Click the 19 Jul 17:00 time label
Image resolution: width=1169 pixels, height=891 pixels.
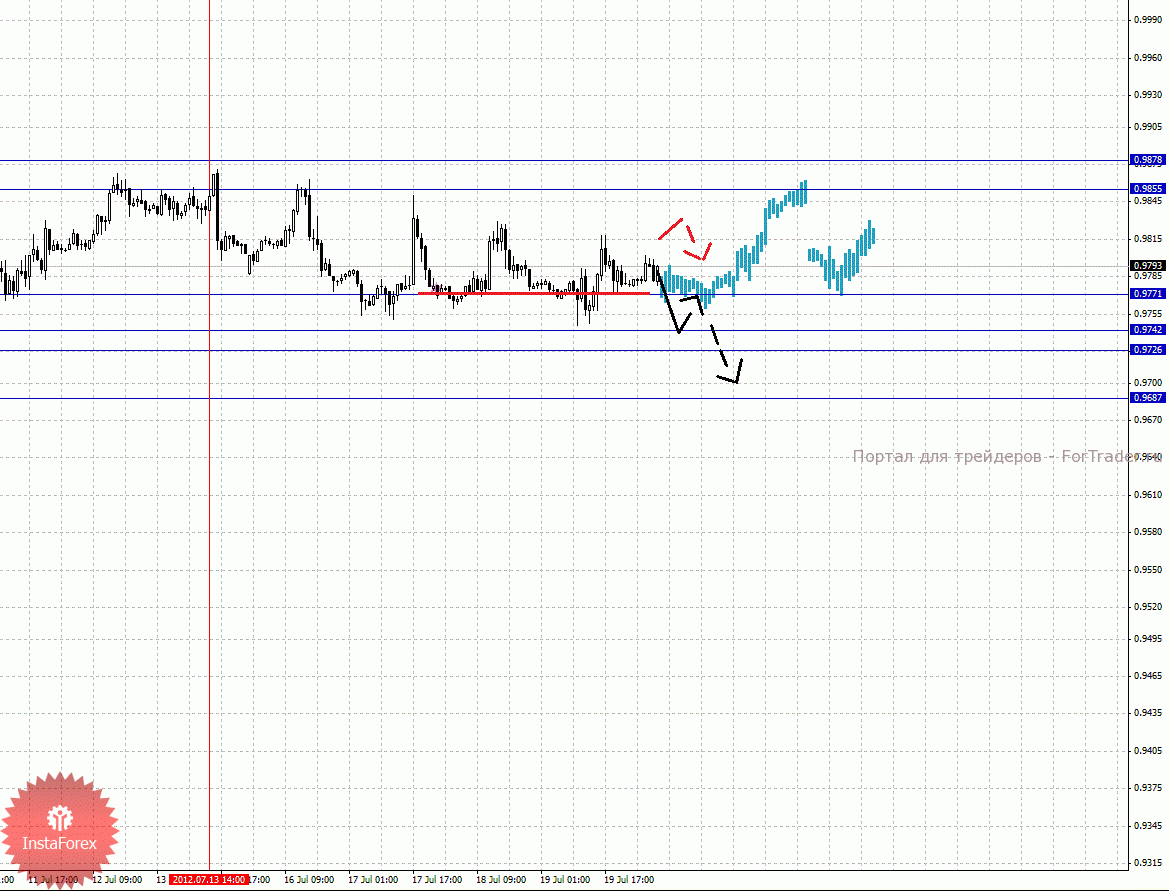point(629,880)
